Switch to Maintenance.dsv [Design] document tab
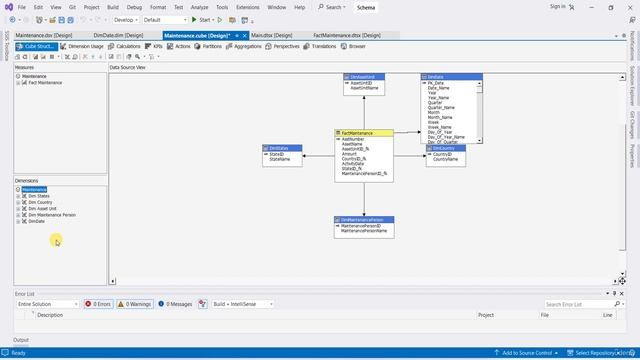 (x=44, y=36)
